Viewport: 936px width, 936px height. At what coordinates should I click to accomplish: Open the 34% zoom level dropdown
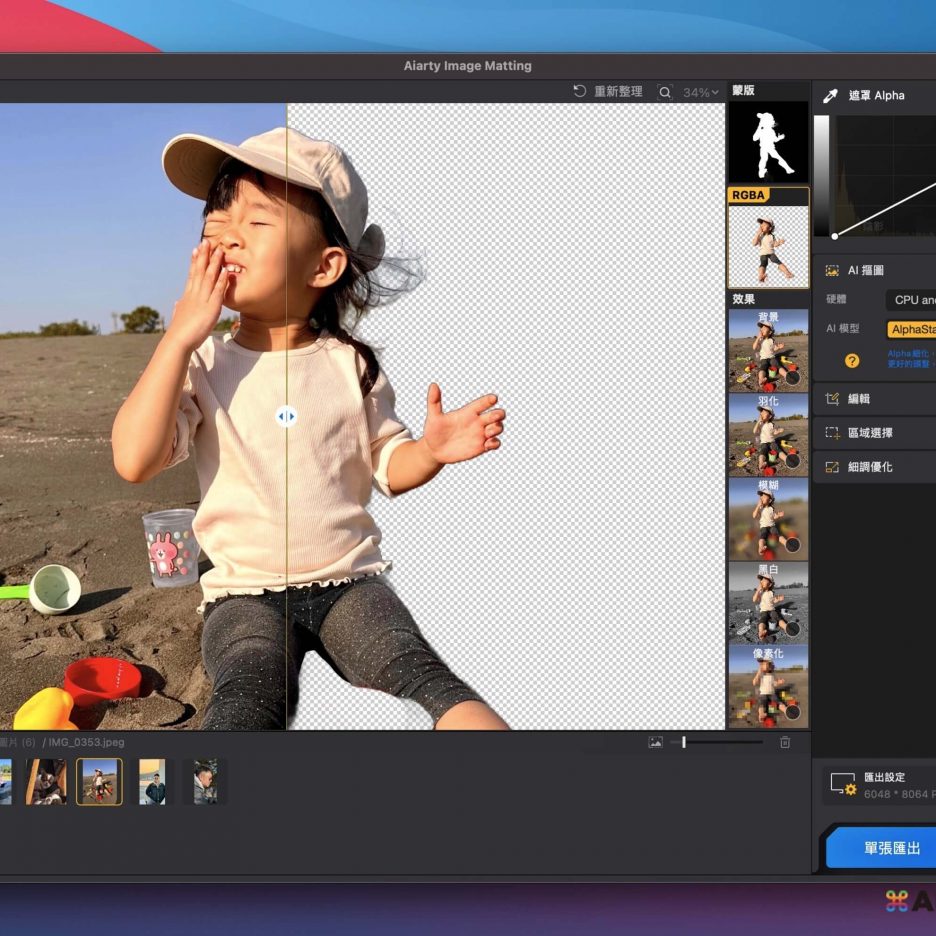click(x=700, y=92)
